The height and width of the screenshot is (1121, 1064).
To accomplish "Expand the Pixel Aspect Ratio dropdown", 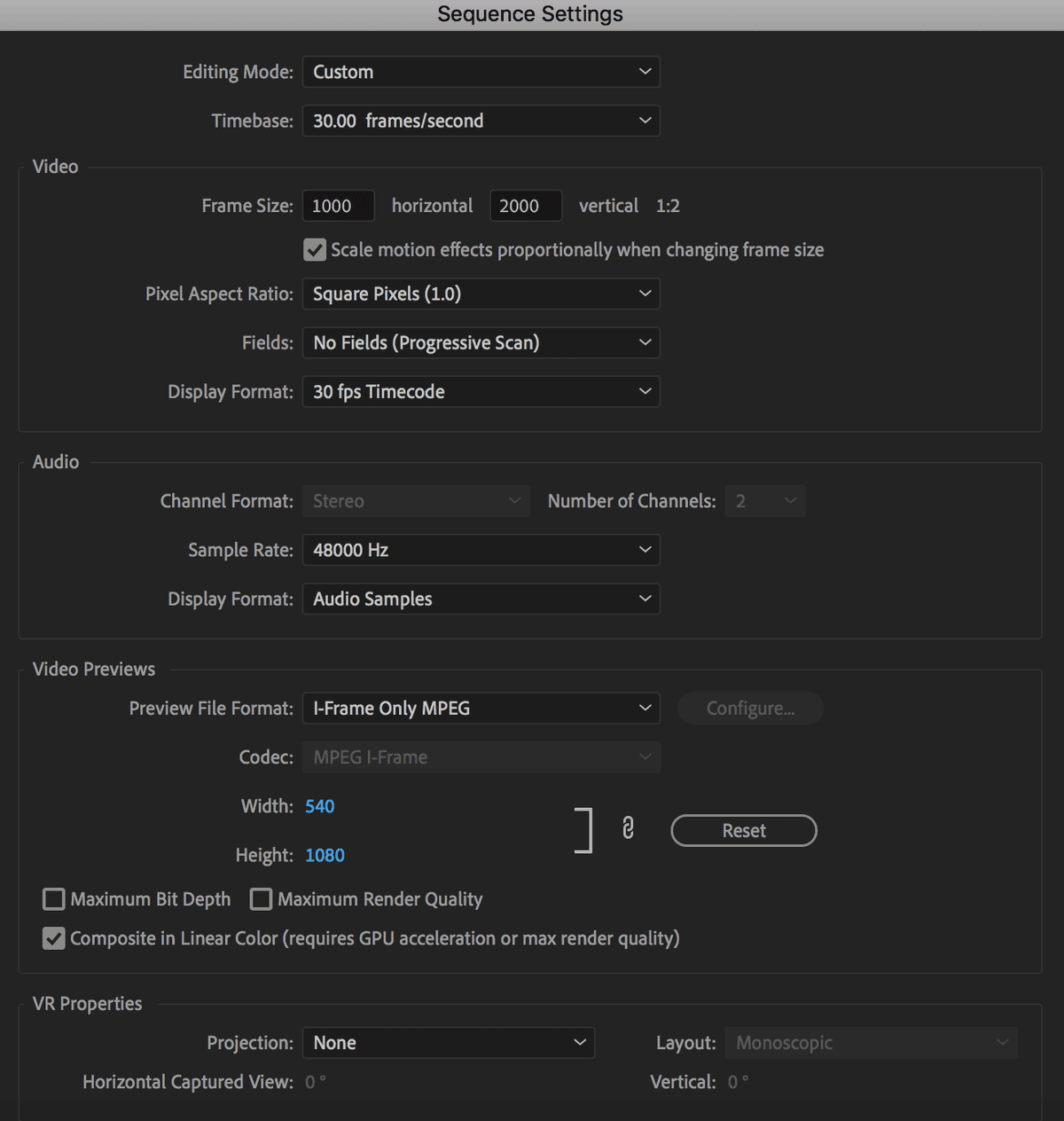I will click(481, 294).
